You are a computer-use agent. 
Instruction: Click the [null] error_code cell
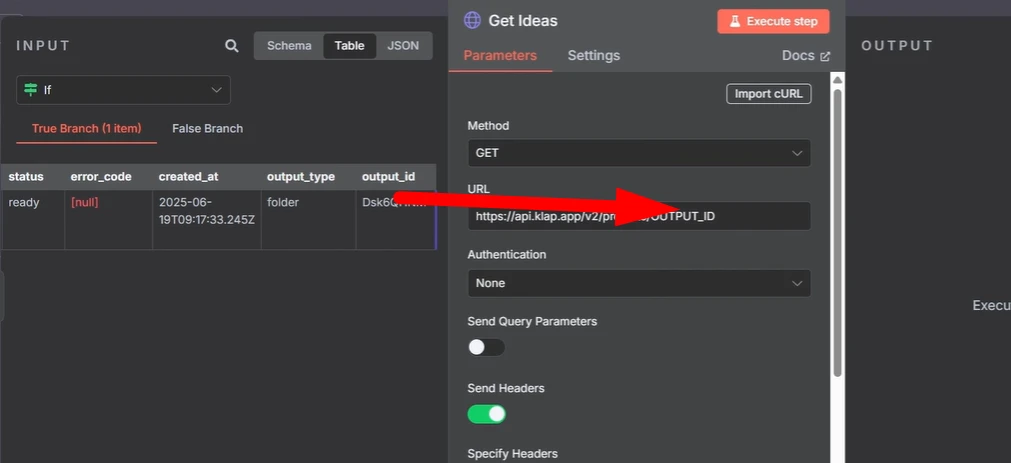(x=108, y=220)
